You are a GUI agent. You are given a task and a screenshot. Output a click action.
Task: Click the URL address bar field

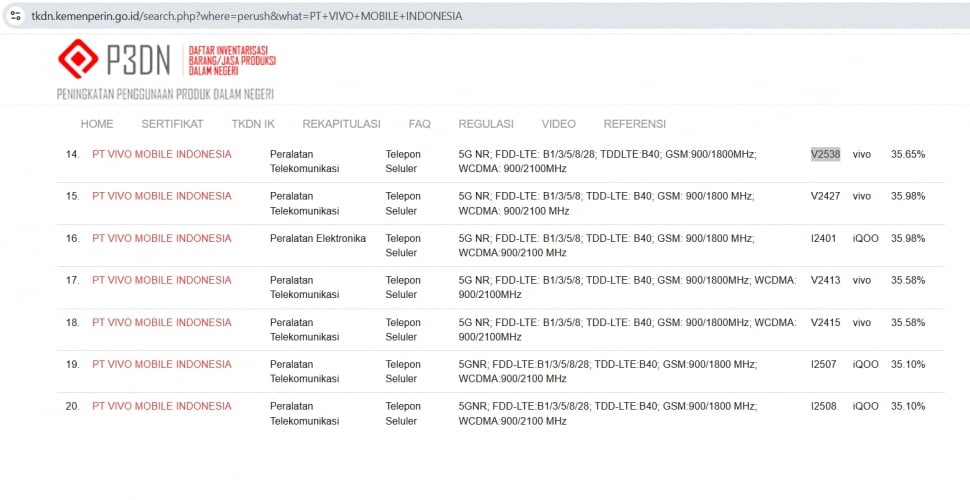coord(400,17)
